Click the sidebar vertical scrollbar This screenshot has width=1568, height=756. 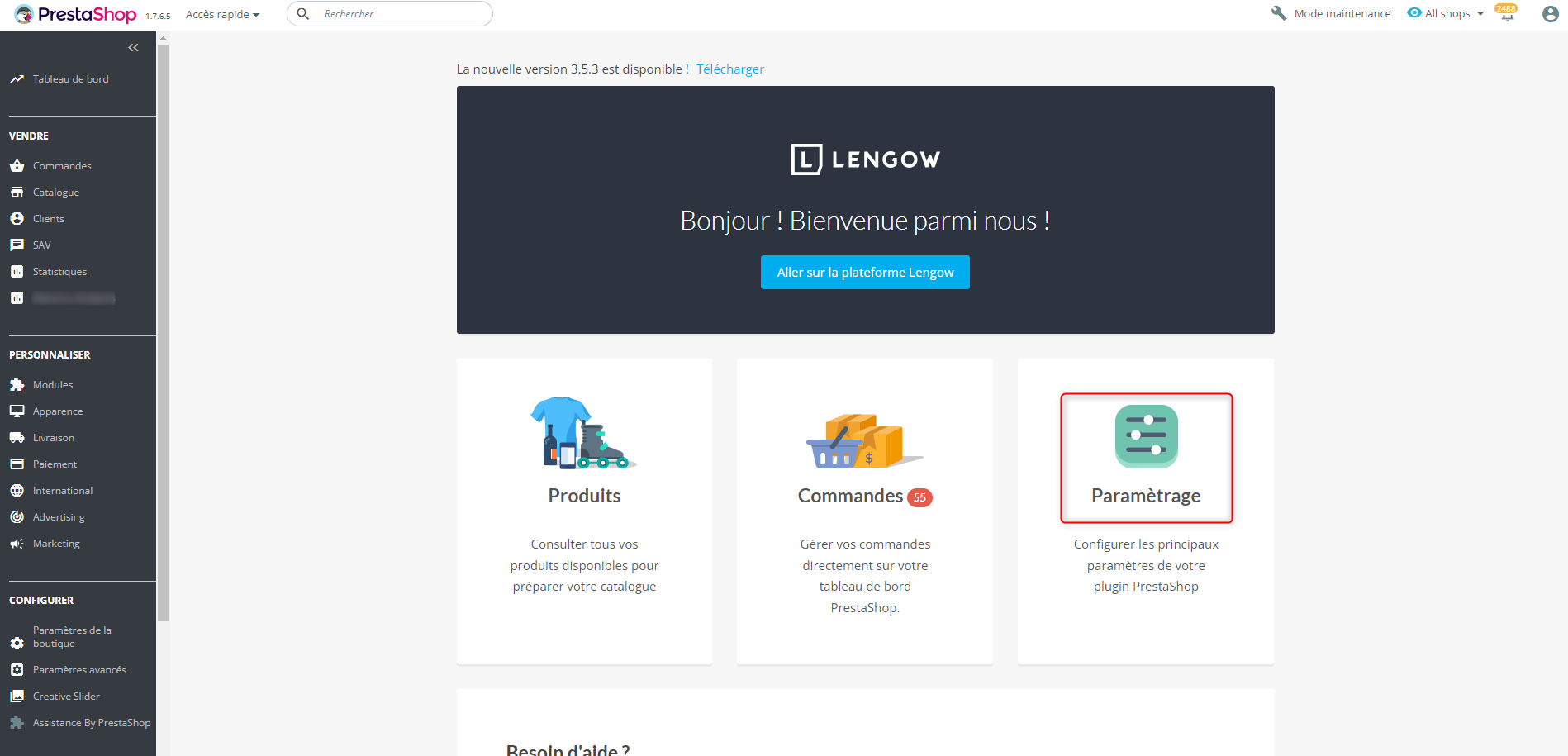click(163, 330)
